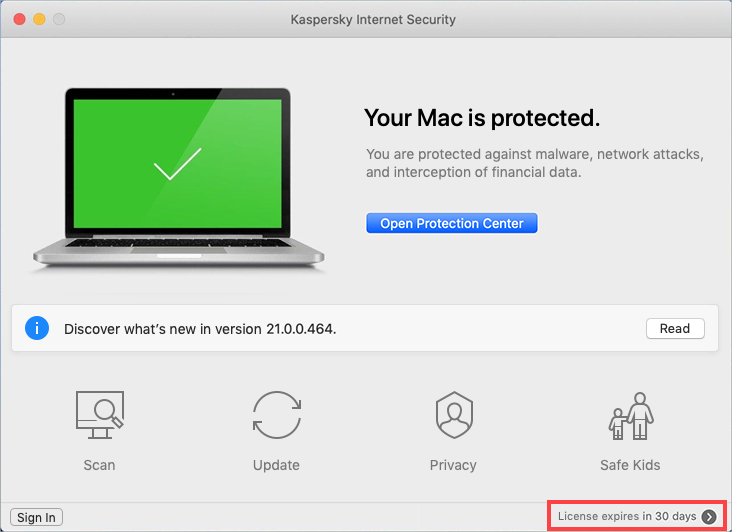Select the Safe Kids label text

click(630, 465)
